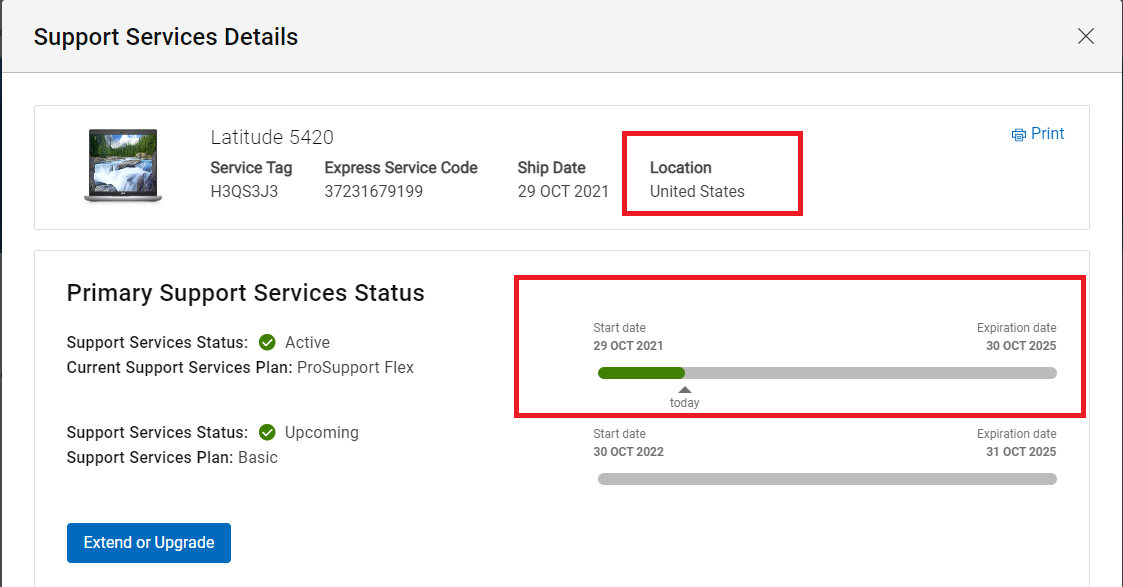The height and width of the screenshot is (587, 1123).
Task: Click the gray Basic plan progress bar
Action: tap(826, 479)
